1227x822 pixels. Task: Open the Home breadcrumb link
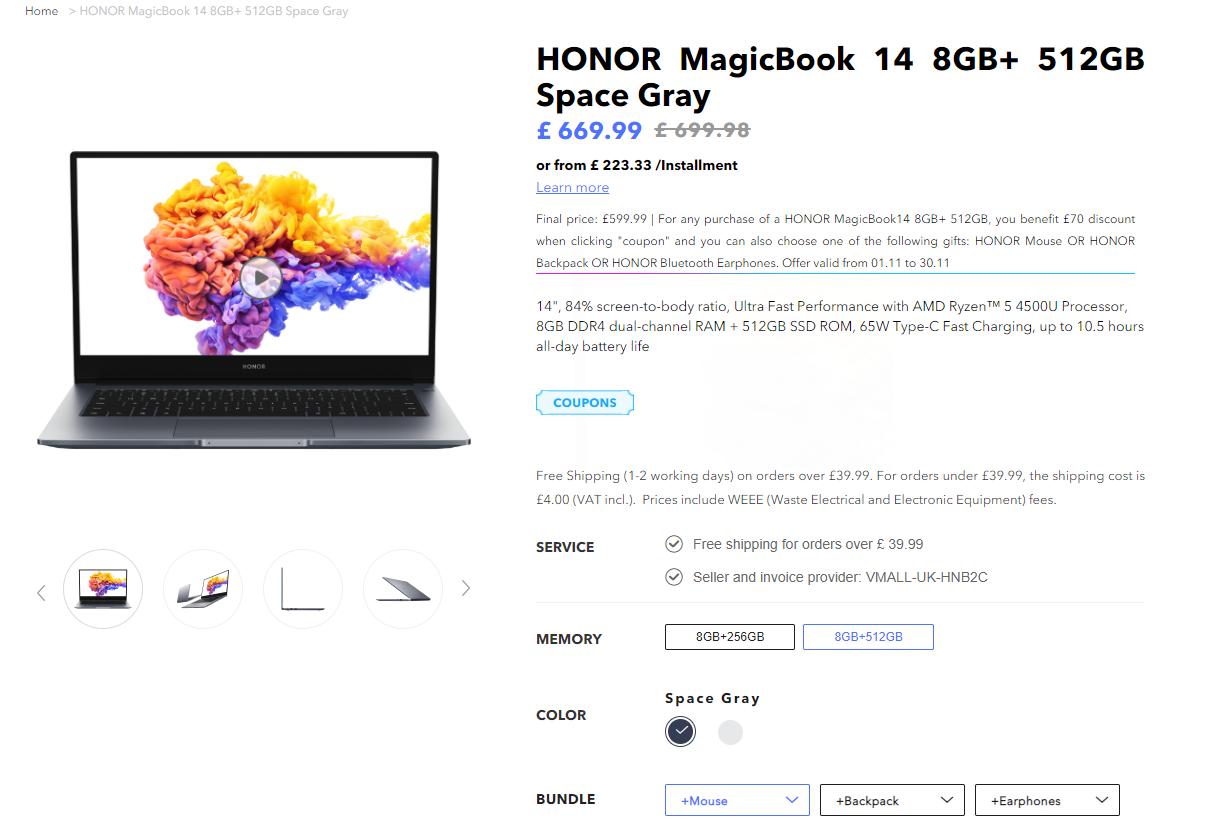point(42,11)
